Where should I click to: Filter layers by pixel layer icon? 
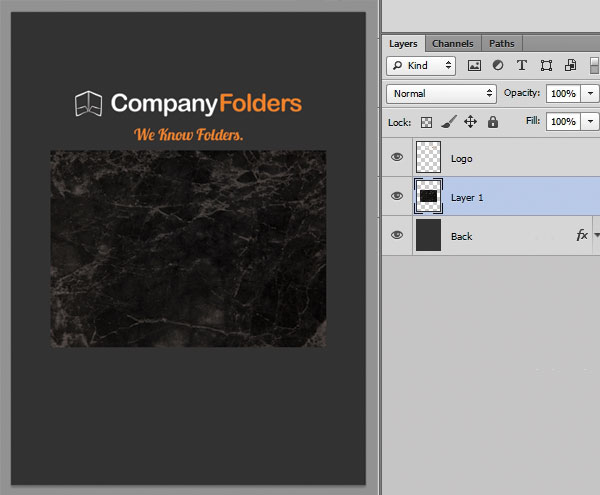(474, 65)
